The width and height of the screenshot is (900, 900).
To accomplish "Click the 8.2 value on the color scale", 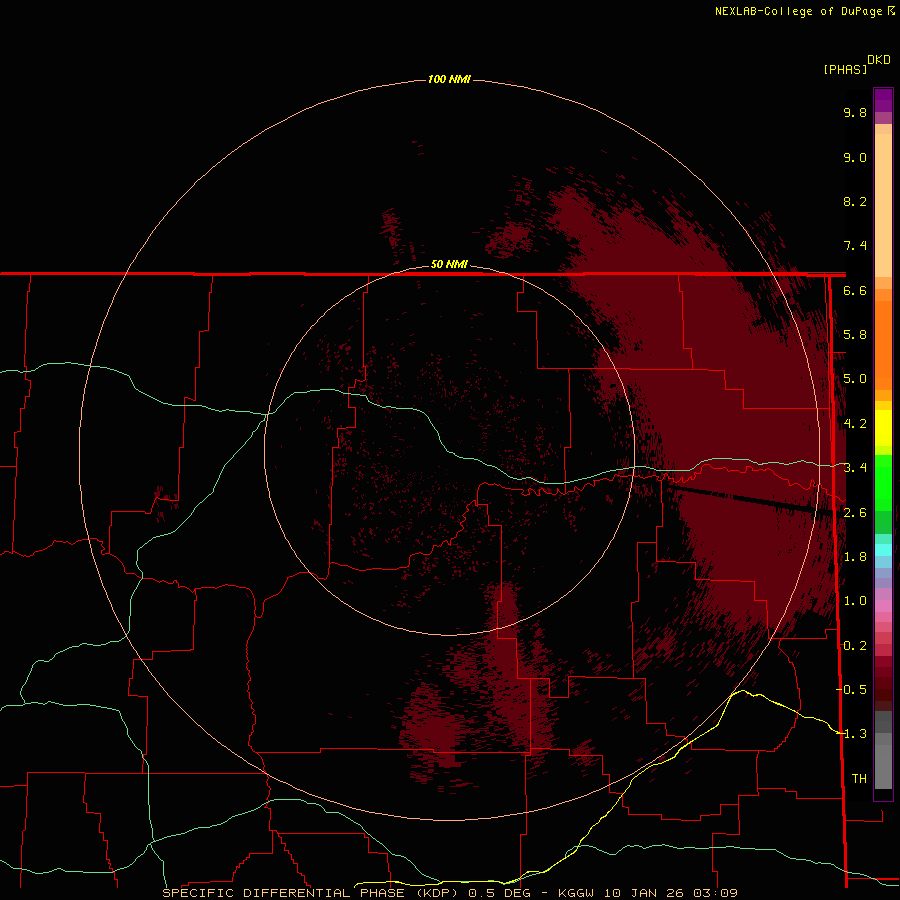I will [x=855, y=201].
